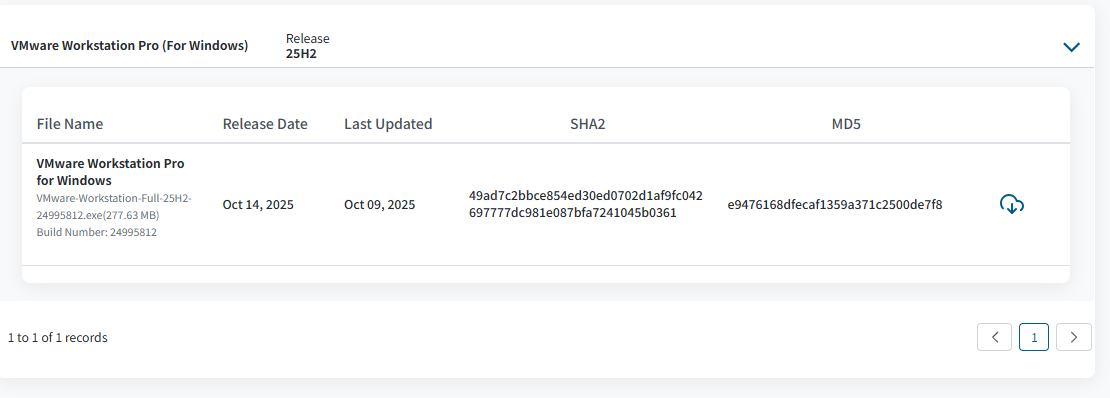This screenshot has height=398, width=1110.
Task: Collapse the VMware Workstation Pro section chevron
Action: (x=1071, y=47)
